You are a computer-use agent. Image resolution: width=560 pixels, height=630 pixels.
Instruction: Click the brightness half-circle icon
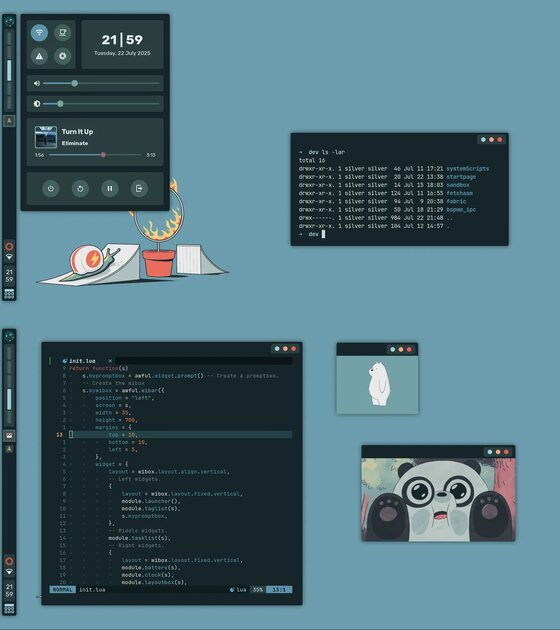(x=37, y=104)
